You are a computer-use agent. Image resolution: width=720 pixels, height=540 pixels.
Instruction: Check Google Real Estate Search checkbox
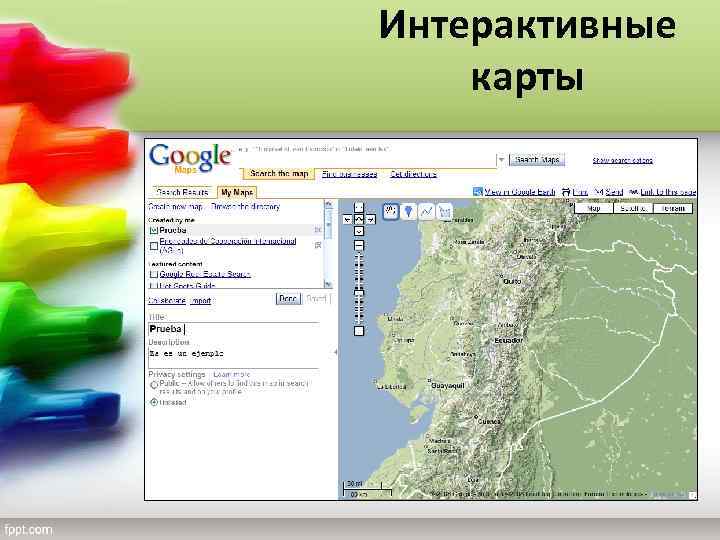pyautogui.click(x=154, y=274)
